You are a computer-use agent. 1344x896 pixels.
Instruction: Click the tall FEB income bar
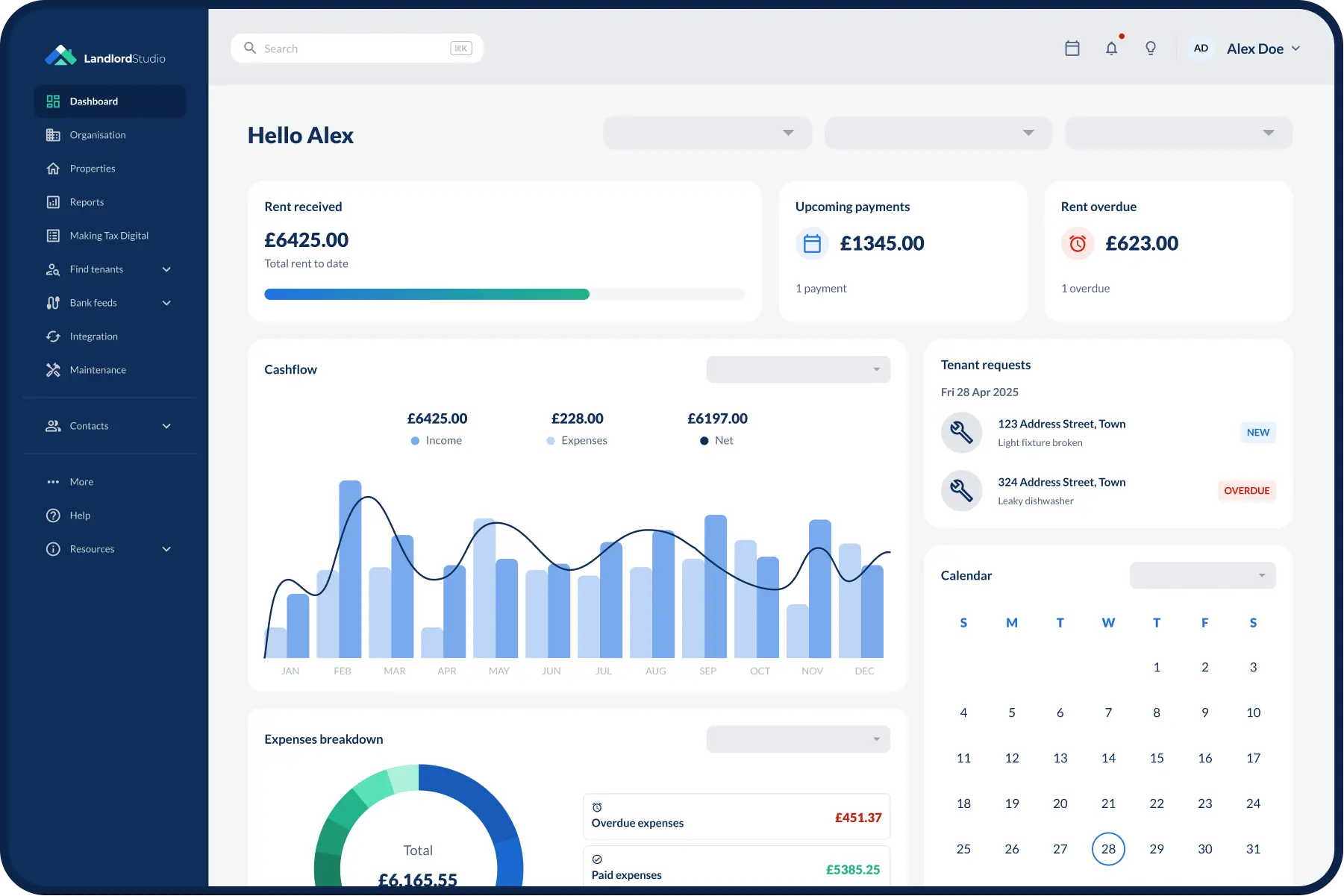[x=350, y=569]
